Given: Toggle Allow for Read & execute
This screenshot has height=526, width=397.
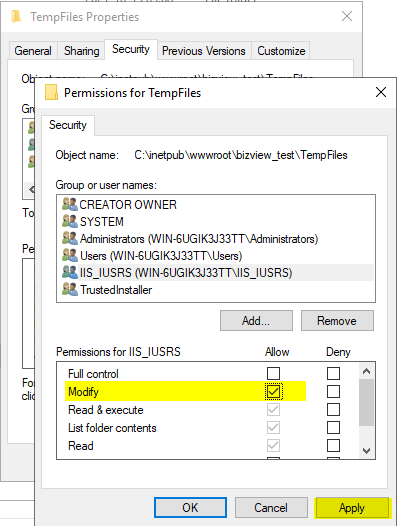Looking at the screenshot, I should (x=273, y=410).
